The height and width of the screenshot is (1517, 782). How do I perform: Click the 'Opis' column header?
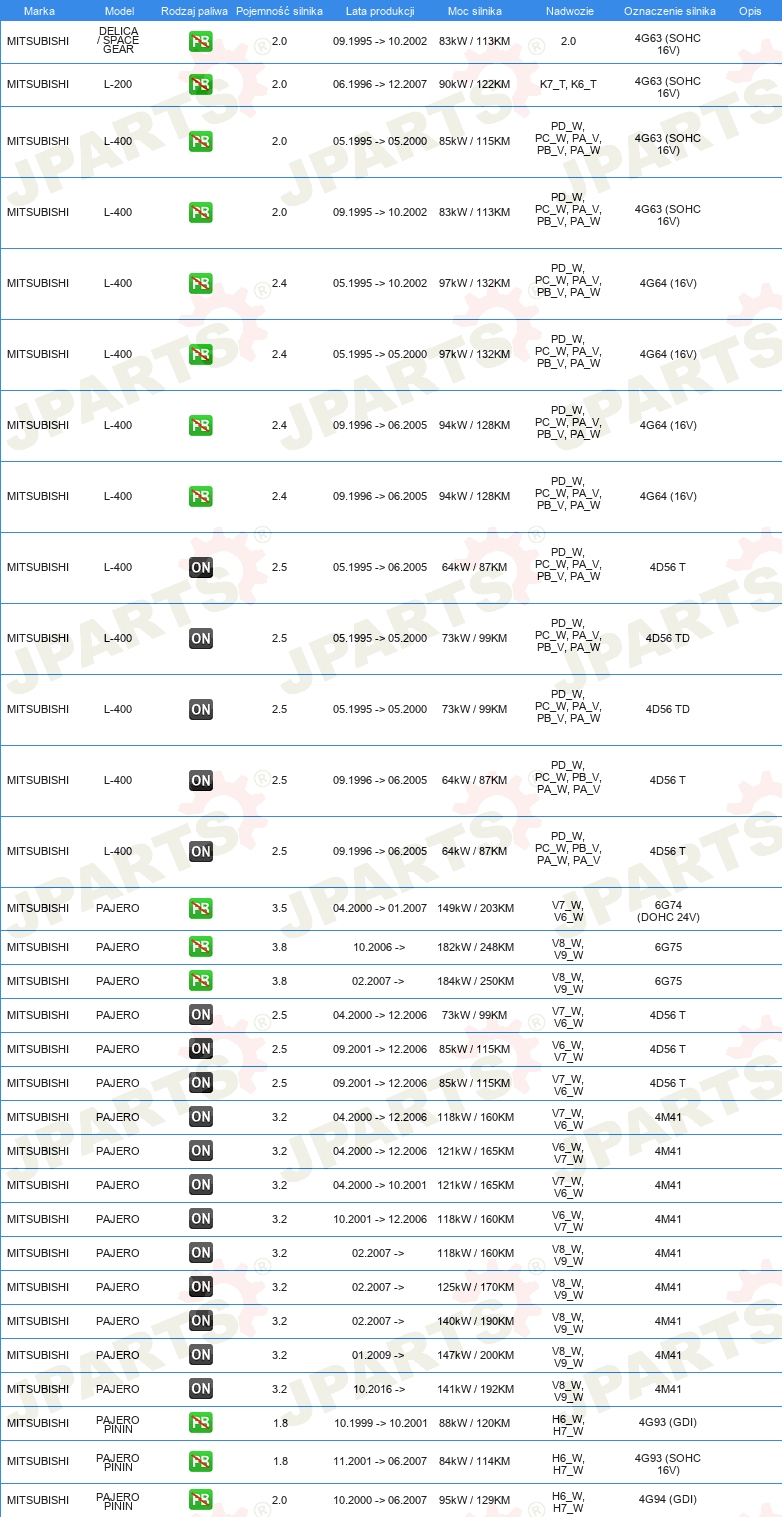coord(749,10)
